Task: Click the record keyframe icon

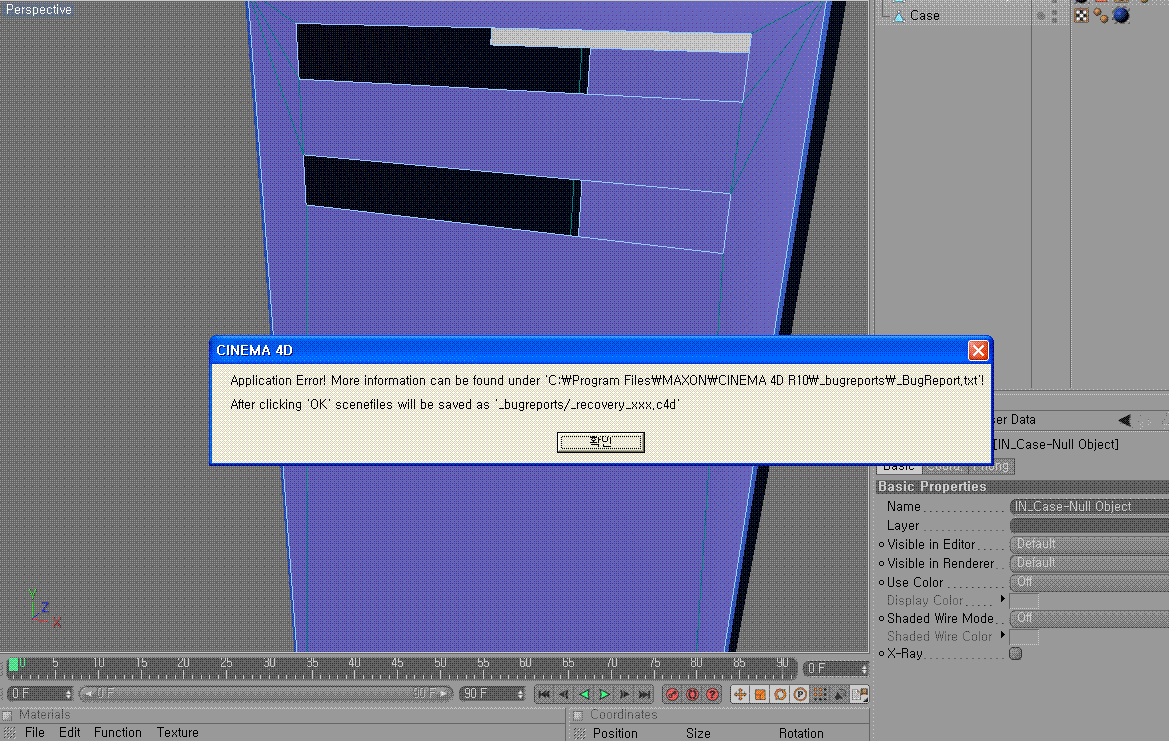Action: pyautogui.click(x=672, y=695)
